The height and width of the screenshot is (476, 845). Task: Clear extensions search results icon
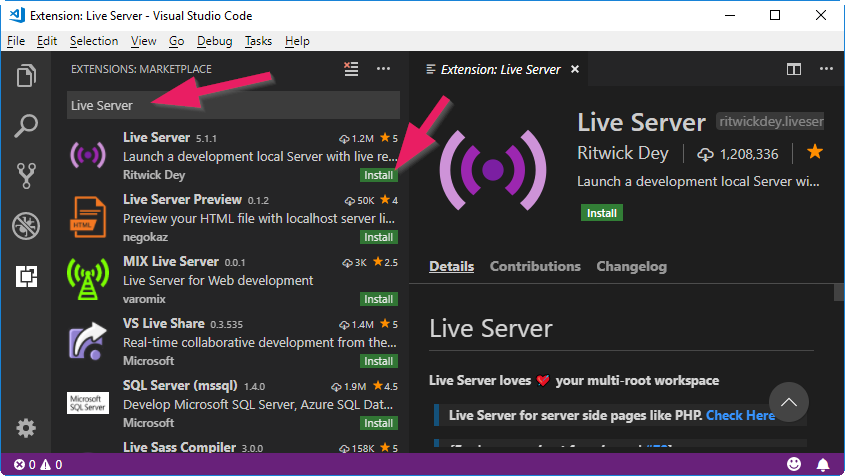pos(351,69)
